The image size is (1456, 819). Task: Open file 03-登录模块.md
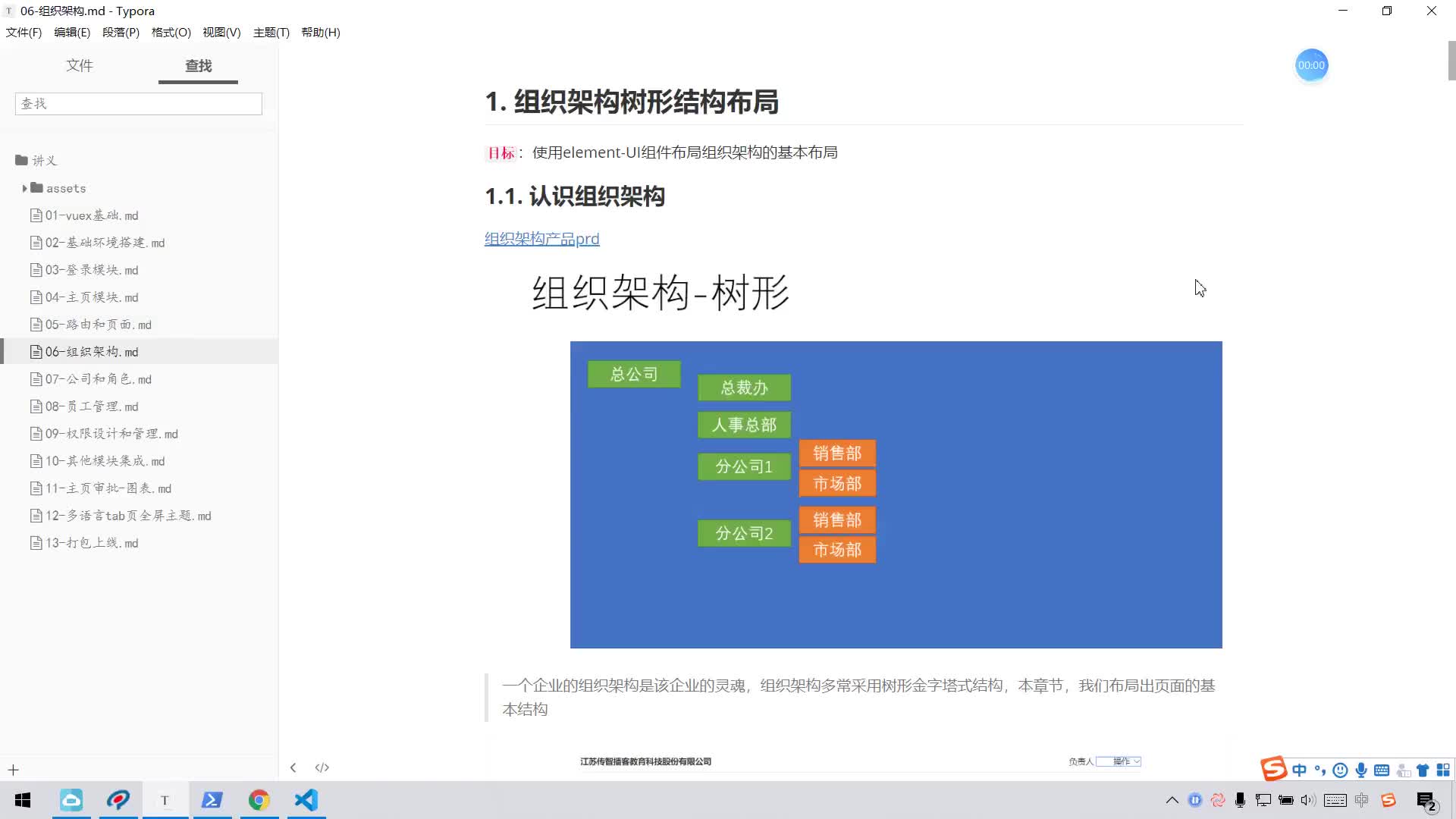(x=84, y=270)
